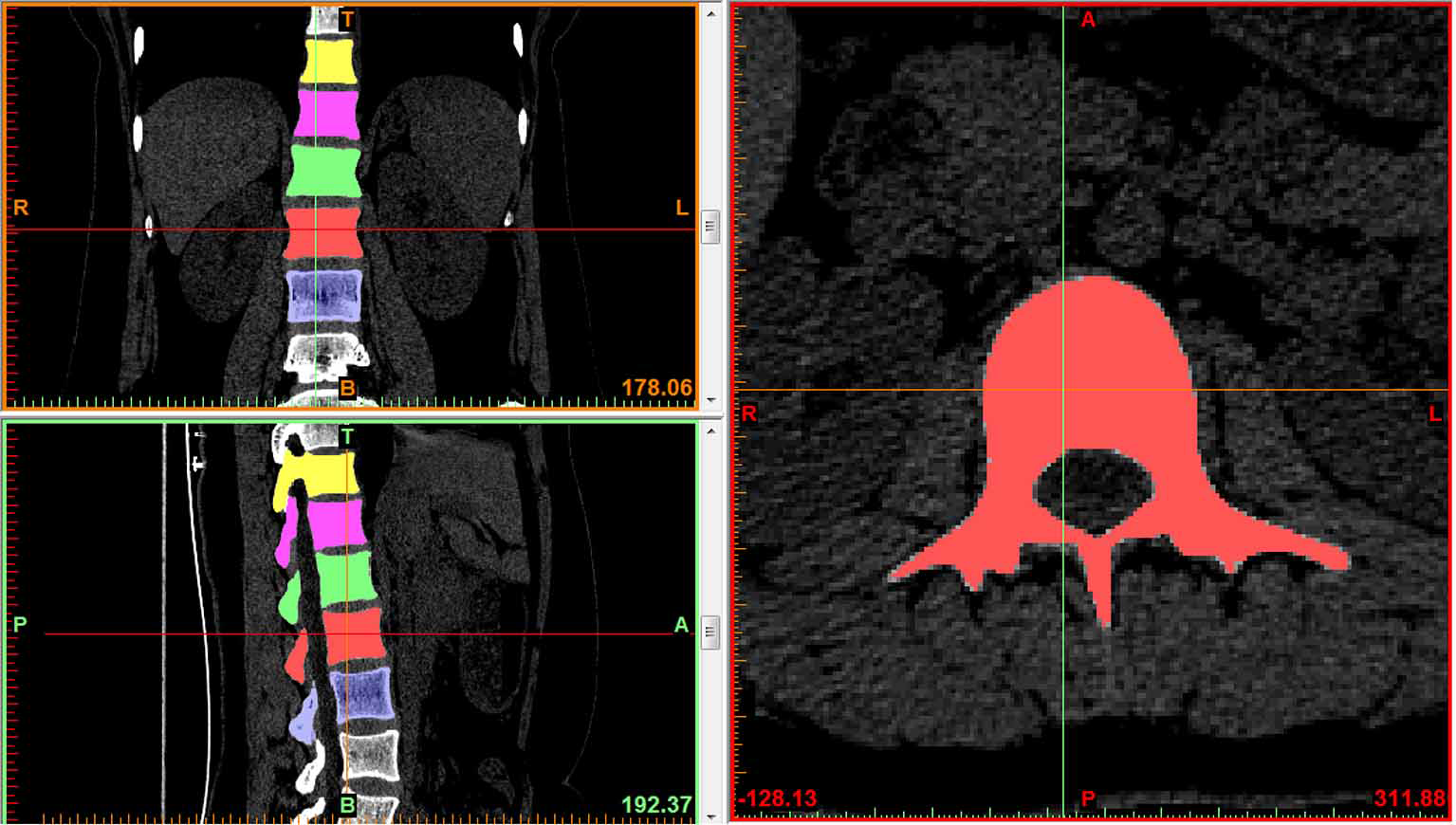1456x825 pixels.
Task: Click the orange R label in coronal view
Action: pyautogui.click(x=21, y=208)
